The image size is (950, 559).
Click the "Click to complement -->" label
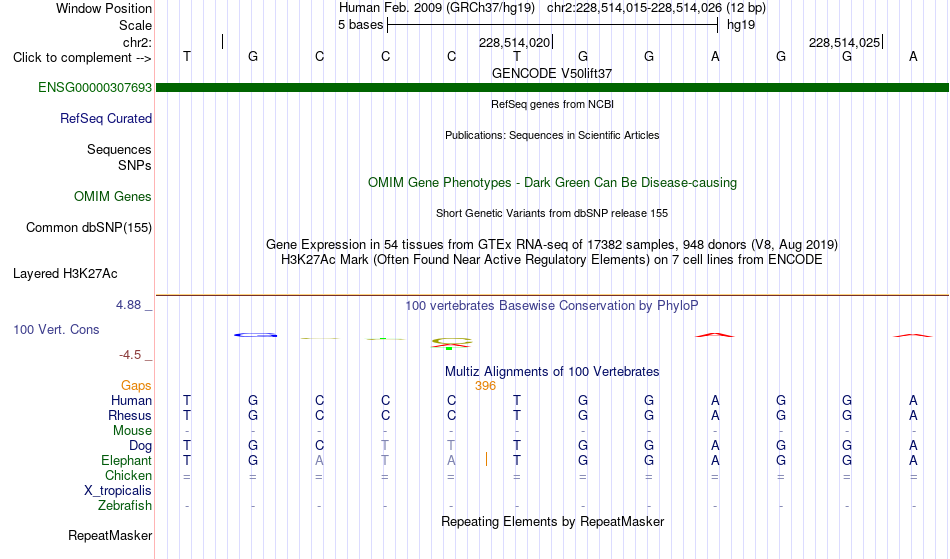(x=82, y=58)
